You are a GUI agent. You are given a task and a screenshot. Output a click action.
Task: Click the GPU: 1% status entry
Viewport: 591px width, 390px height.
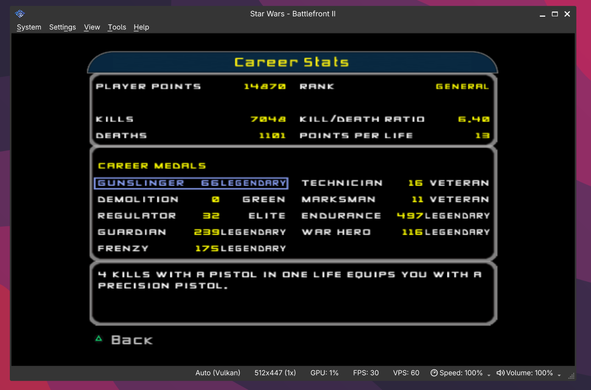324,373
